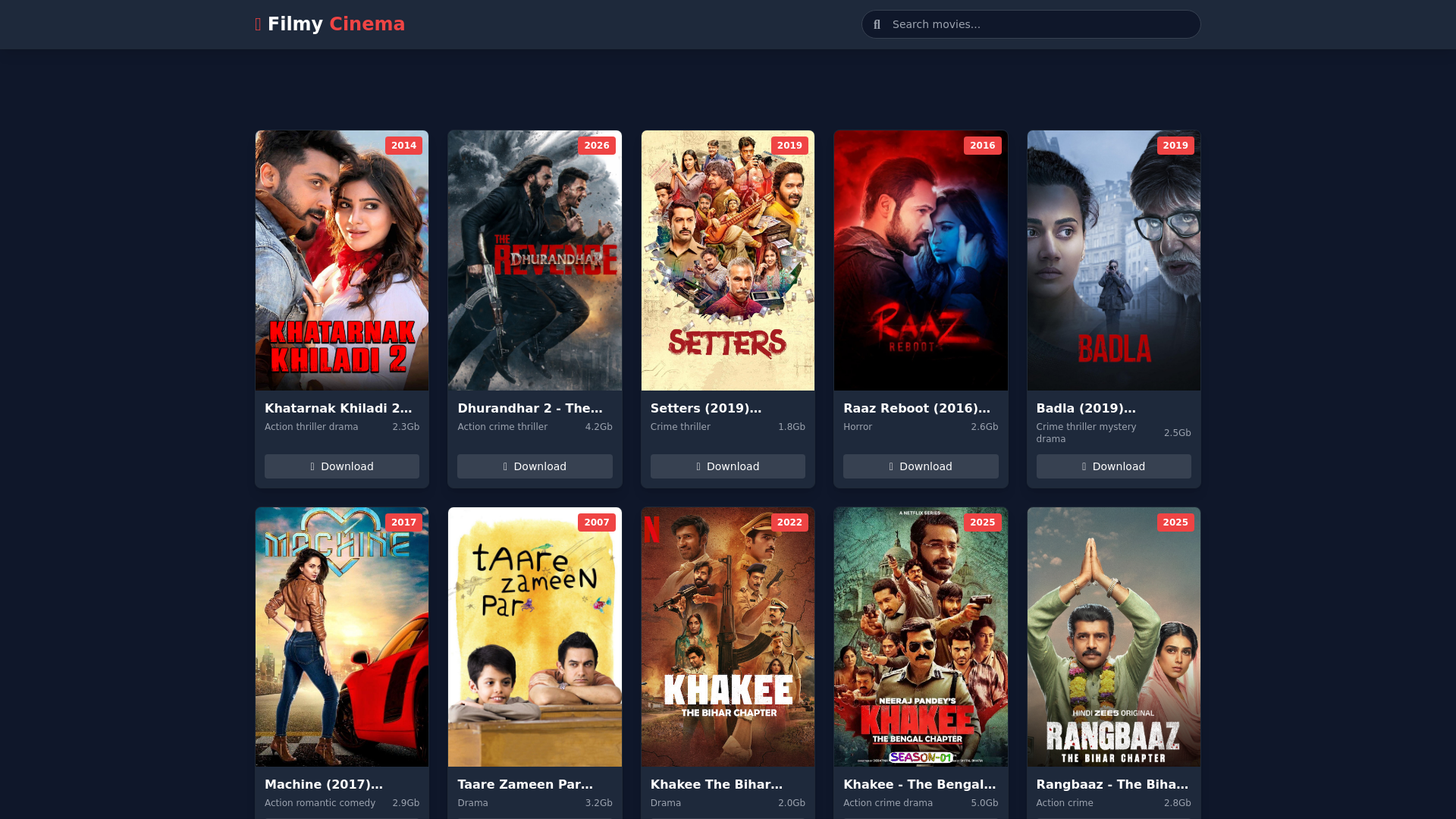Click the 2.3Gb file size text

point(406,427)
